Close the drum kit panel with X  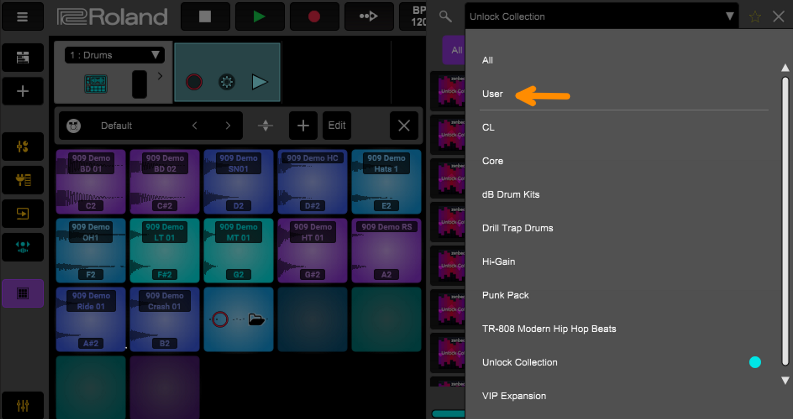tap(404, 125)
